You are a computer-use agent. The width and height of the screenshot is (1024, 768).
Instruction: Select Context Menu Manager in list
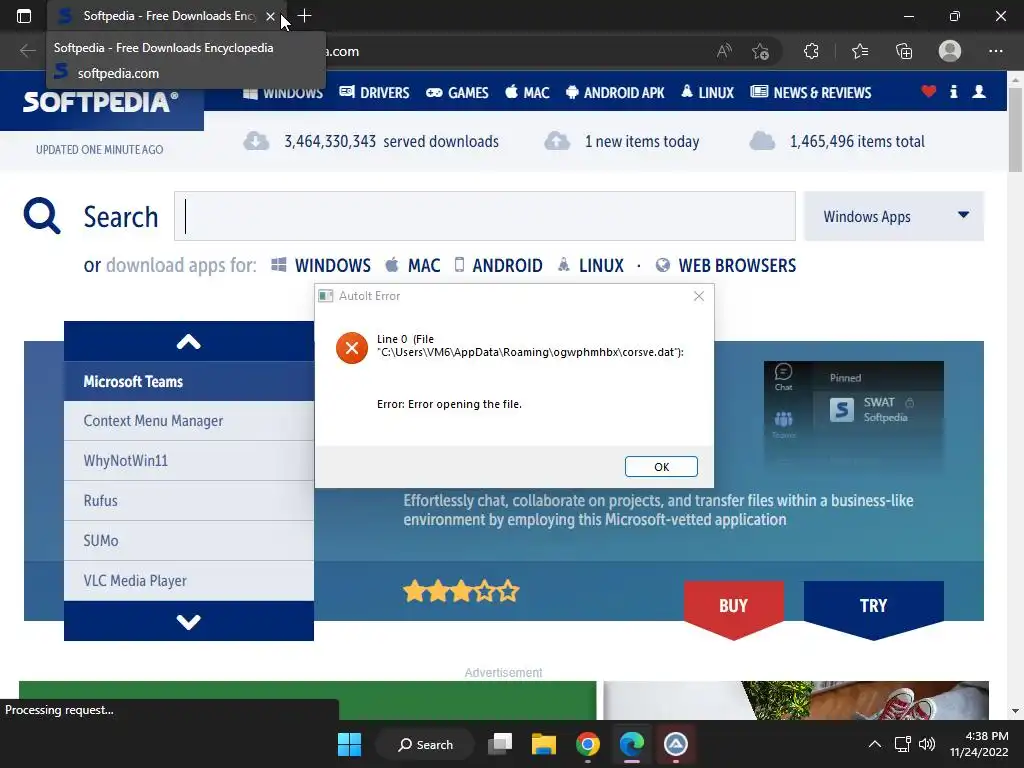[x=189, y=421]
